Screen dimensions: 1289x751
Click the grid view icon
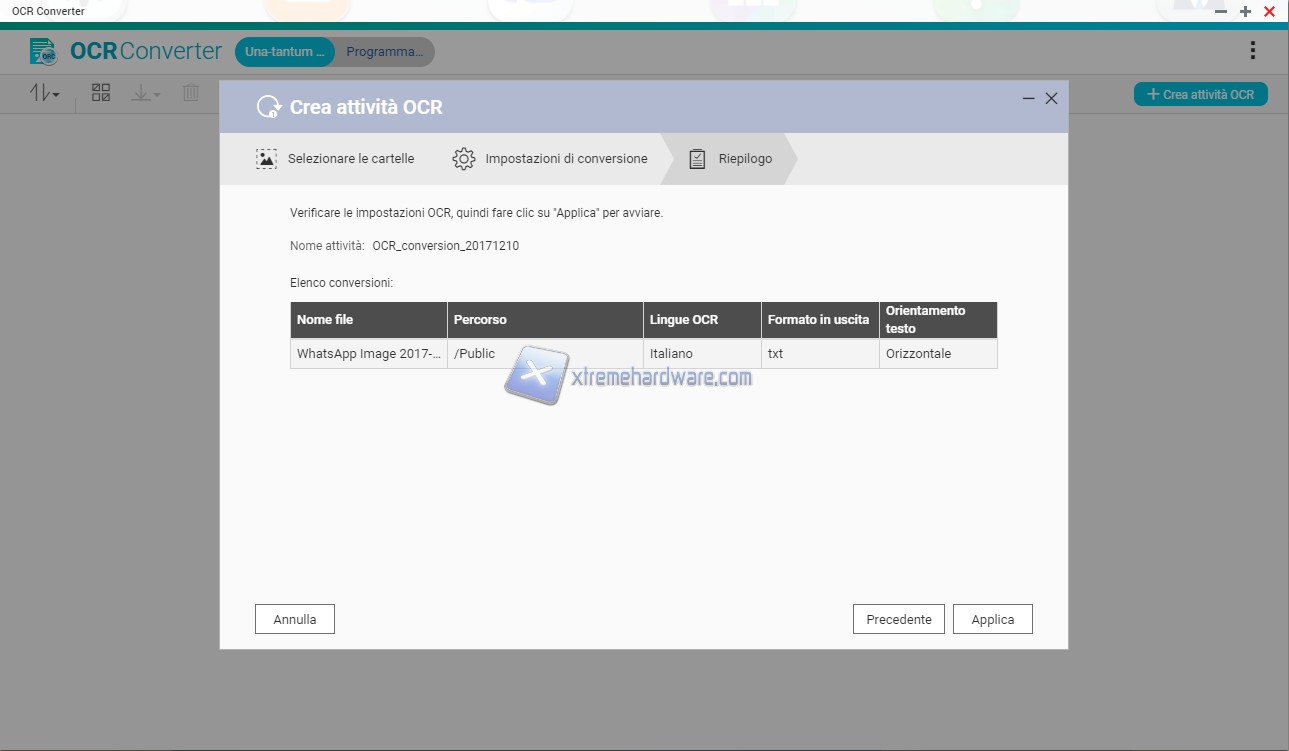coord(101,93)
